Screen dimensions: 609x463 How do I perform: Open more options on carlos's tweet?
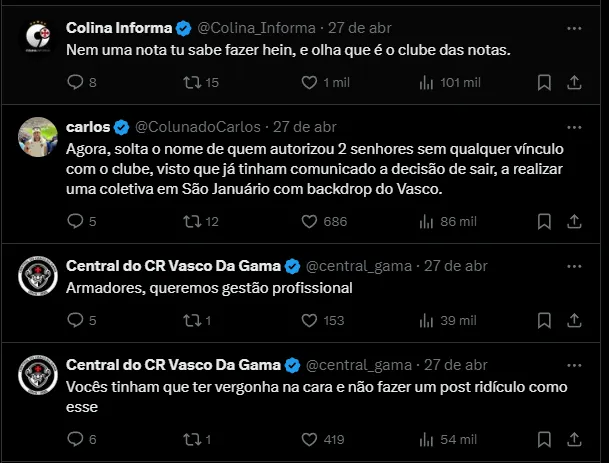[x=573, y=127]
